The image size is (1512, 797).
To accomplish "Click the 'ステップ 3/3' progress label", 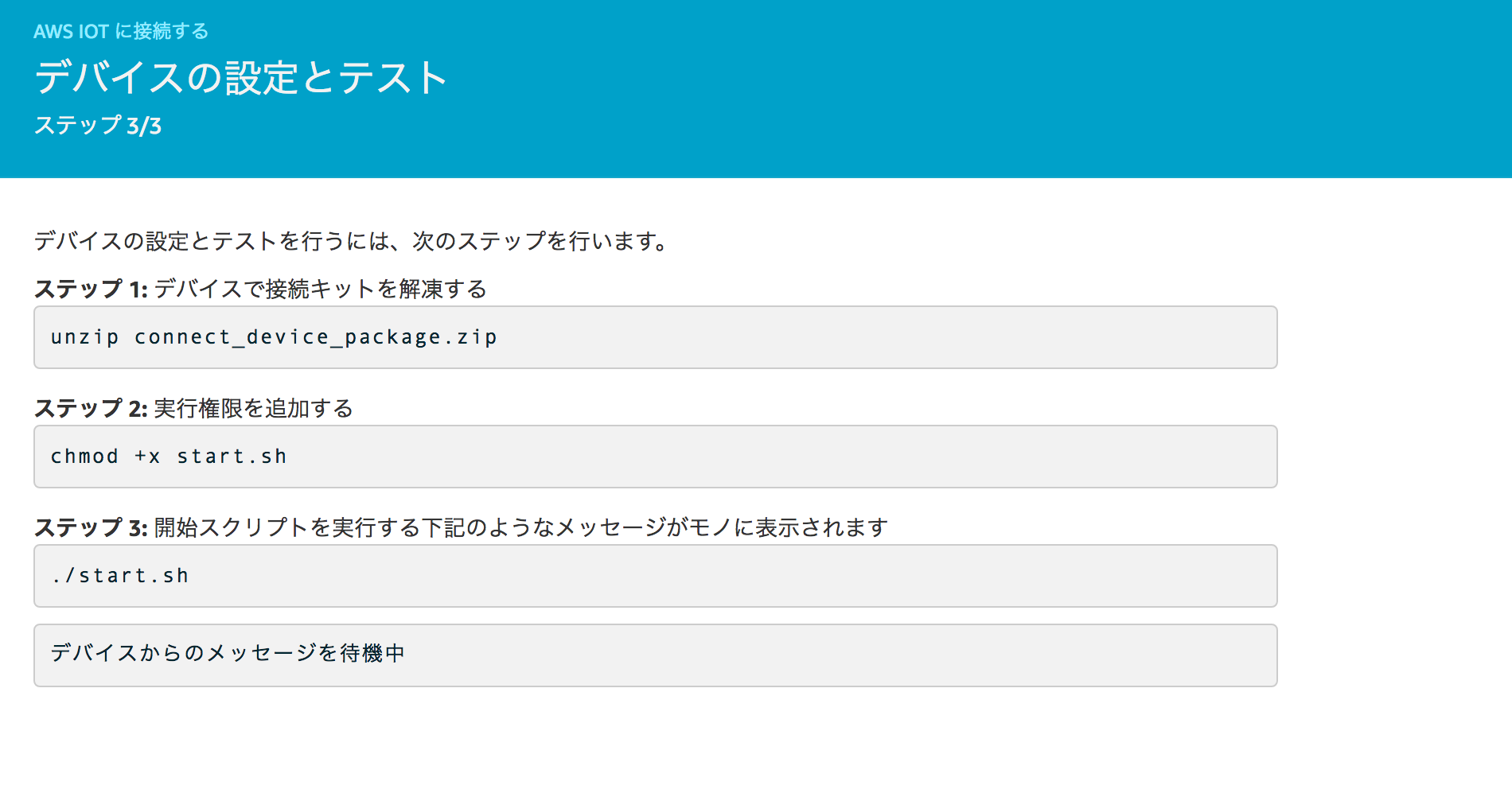I will (98, 126).
